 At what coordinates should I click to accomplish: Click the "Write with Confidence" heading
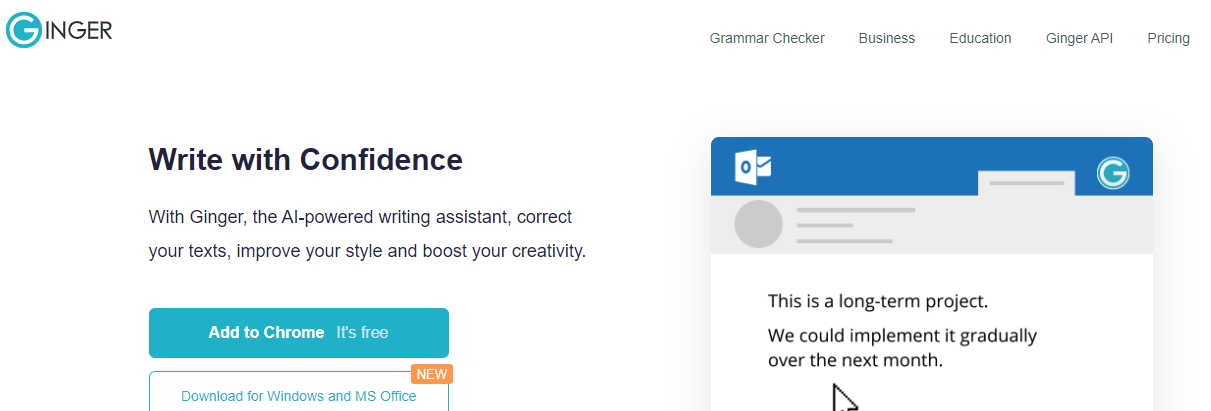pyautogui.click(x=305, y=160)
